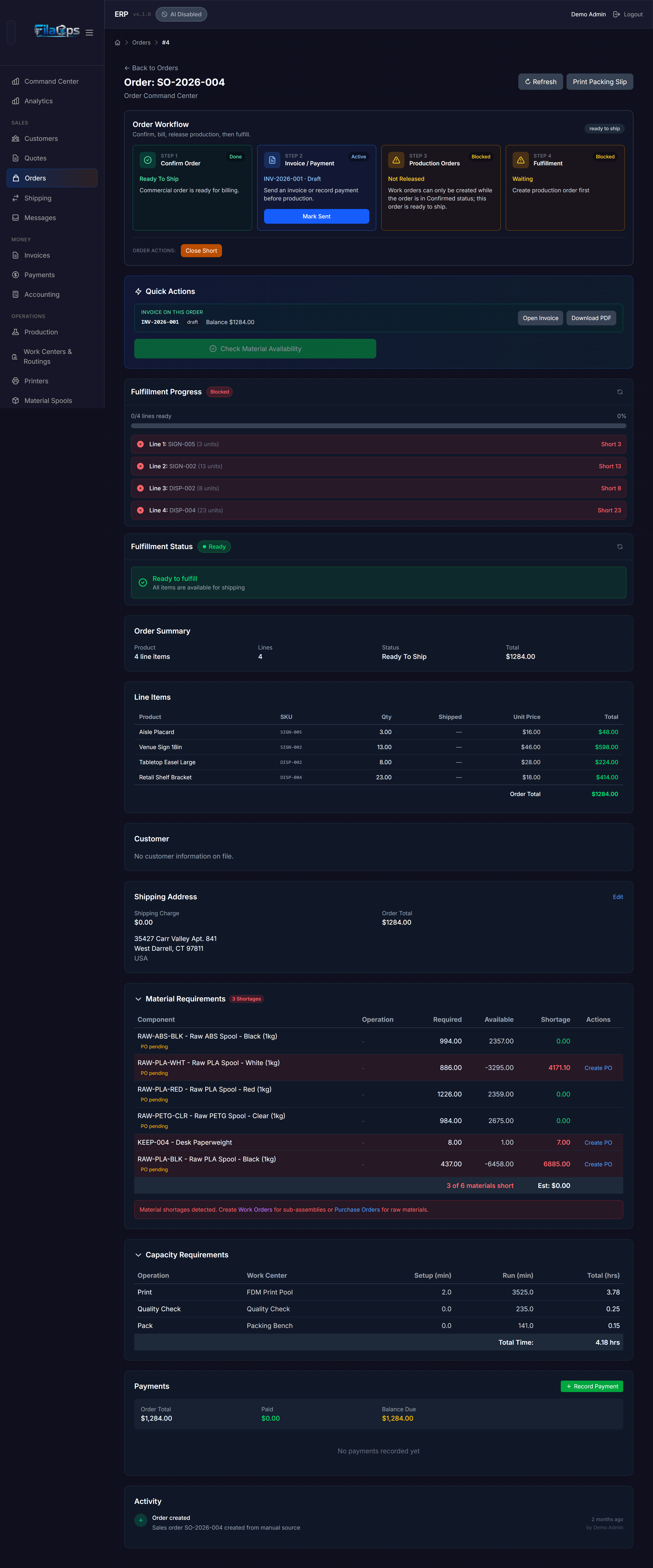653x1568 pixels.
Task: Click the Refresh button
Action: [540, 82]
